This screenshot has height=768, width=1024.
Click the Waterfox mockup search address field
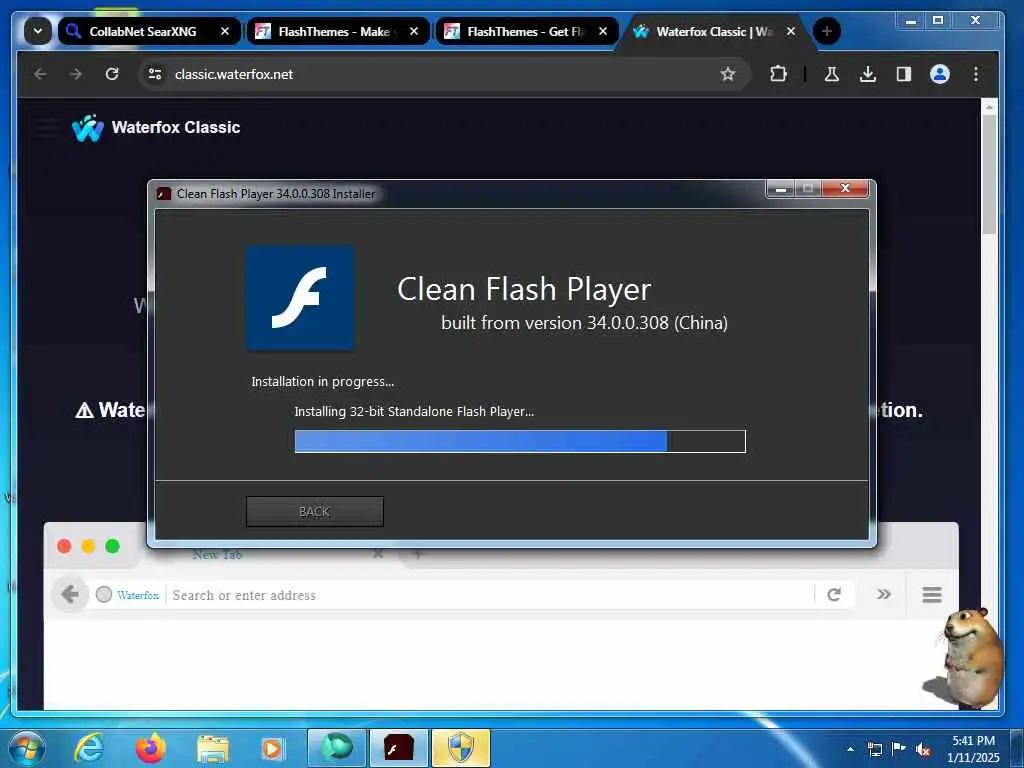pyautogui.click(x=492, y=595)
